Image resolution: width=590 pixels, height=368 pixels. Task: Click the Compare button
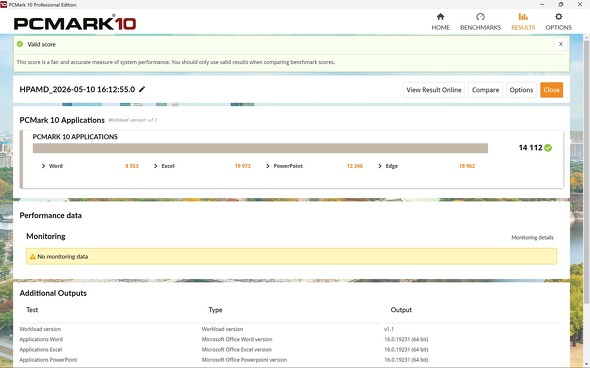[485, 90]
